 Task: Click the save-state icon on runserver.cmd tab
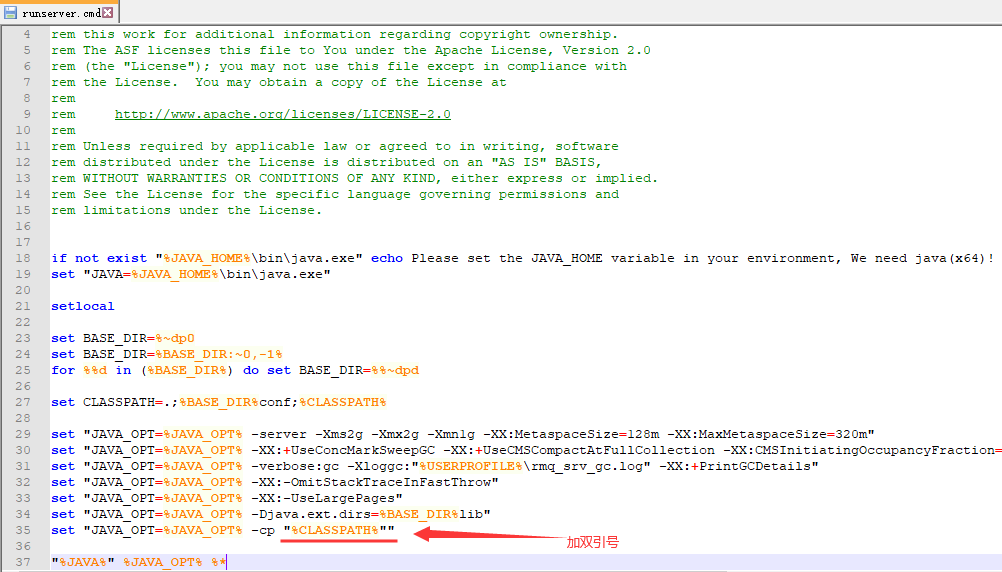pyautogui.click(x=11, y=12)
